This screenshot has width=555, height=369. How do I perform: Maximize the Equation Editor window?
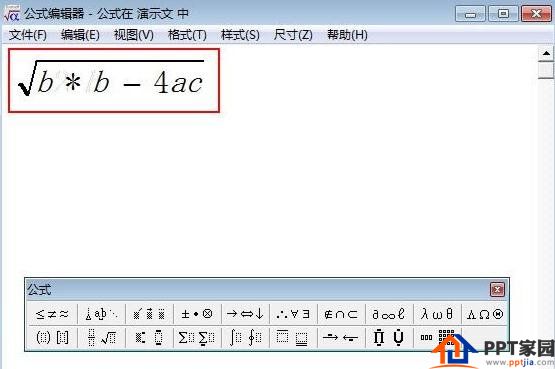point(503,14)
